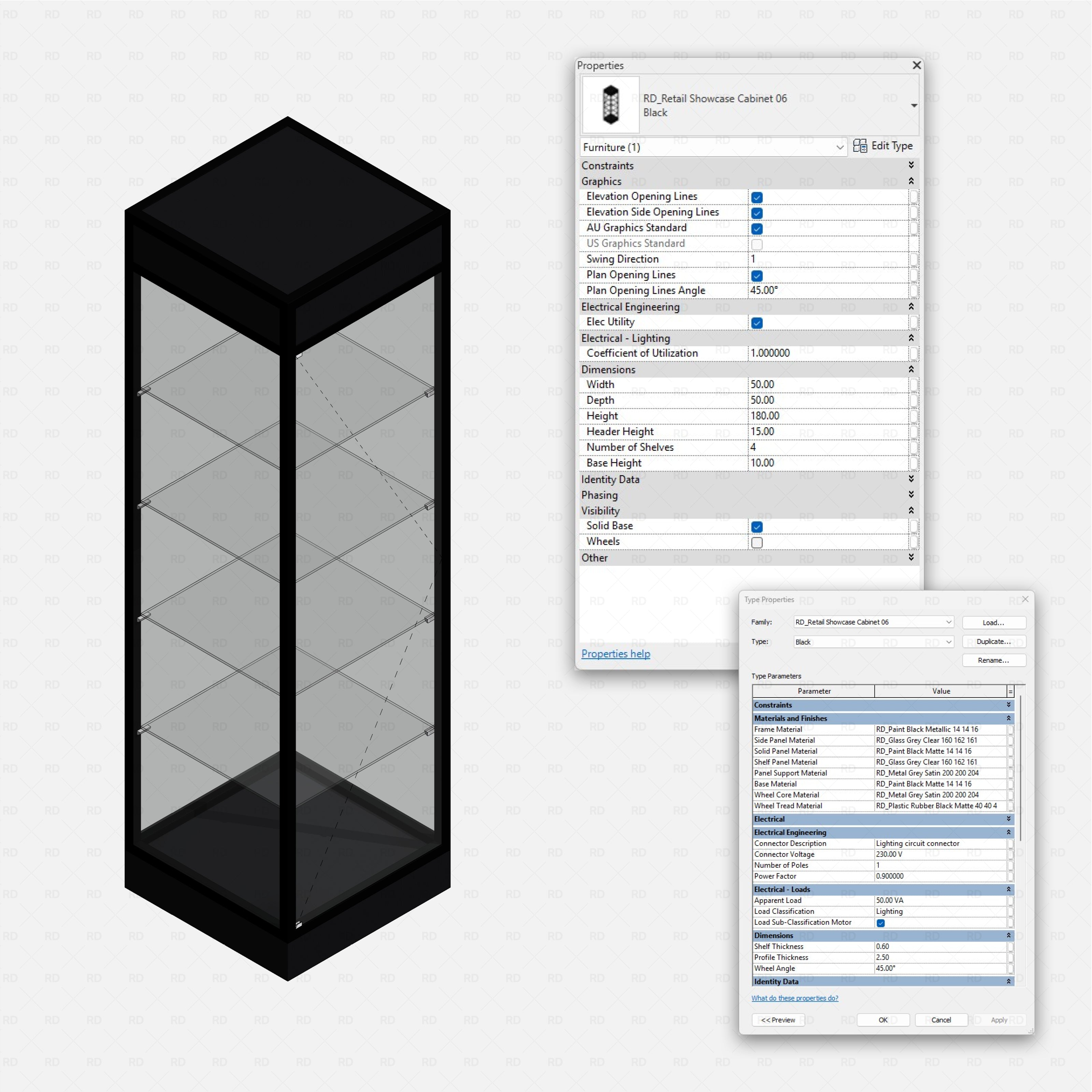Uncheck the Solid Base checkbox
The height and width of the screenshot is (1092, 1092).
(x=757, y=527)
